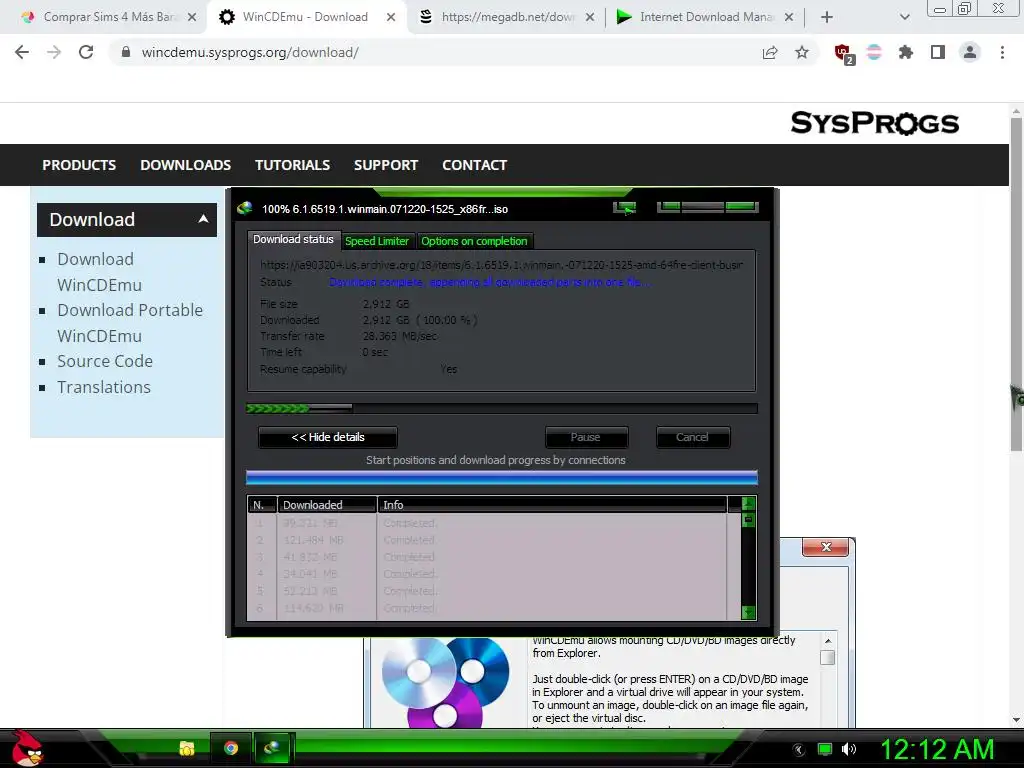This screenshot has width=1024, height=768.
Task: Open the DOWNLOADS menu
Action: (185, 165)
